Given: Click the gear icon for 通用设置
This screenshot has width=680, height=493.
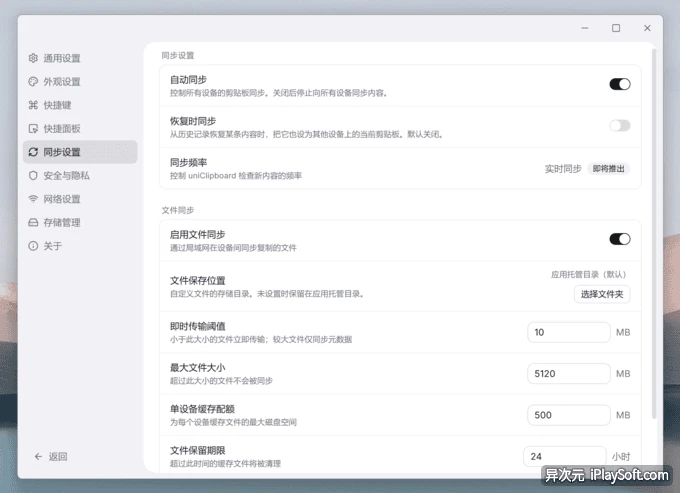Looking at the screenshot, I should (33, 58).
